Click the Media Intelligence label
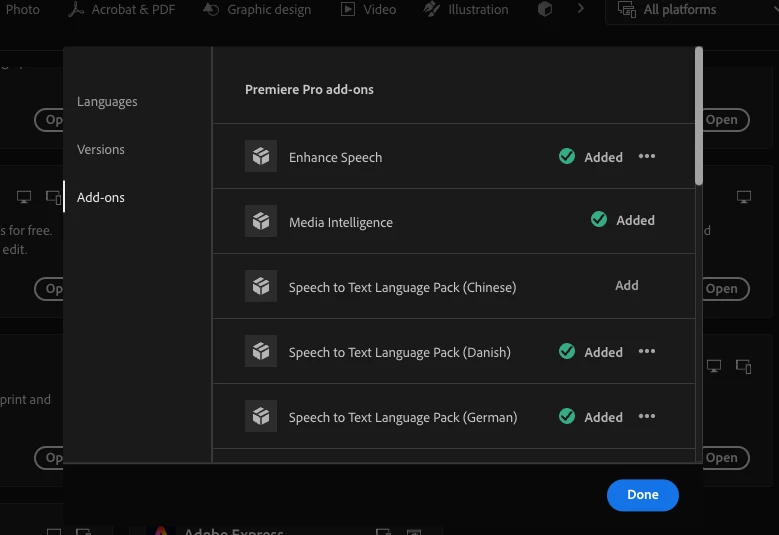Screen dimensions: 779x535 pyautogui.click(x=341, y=223)
